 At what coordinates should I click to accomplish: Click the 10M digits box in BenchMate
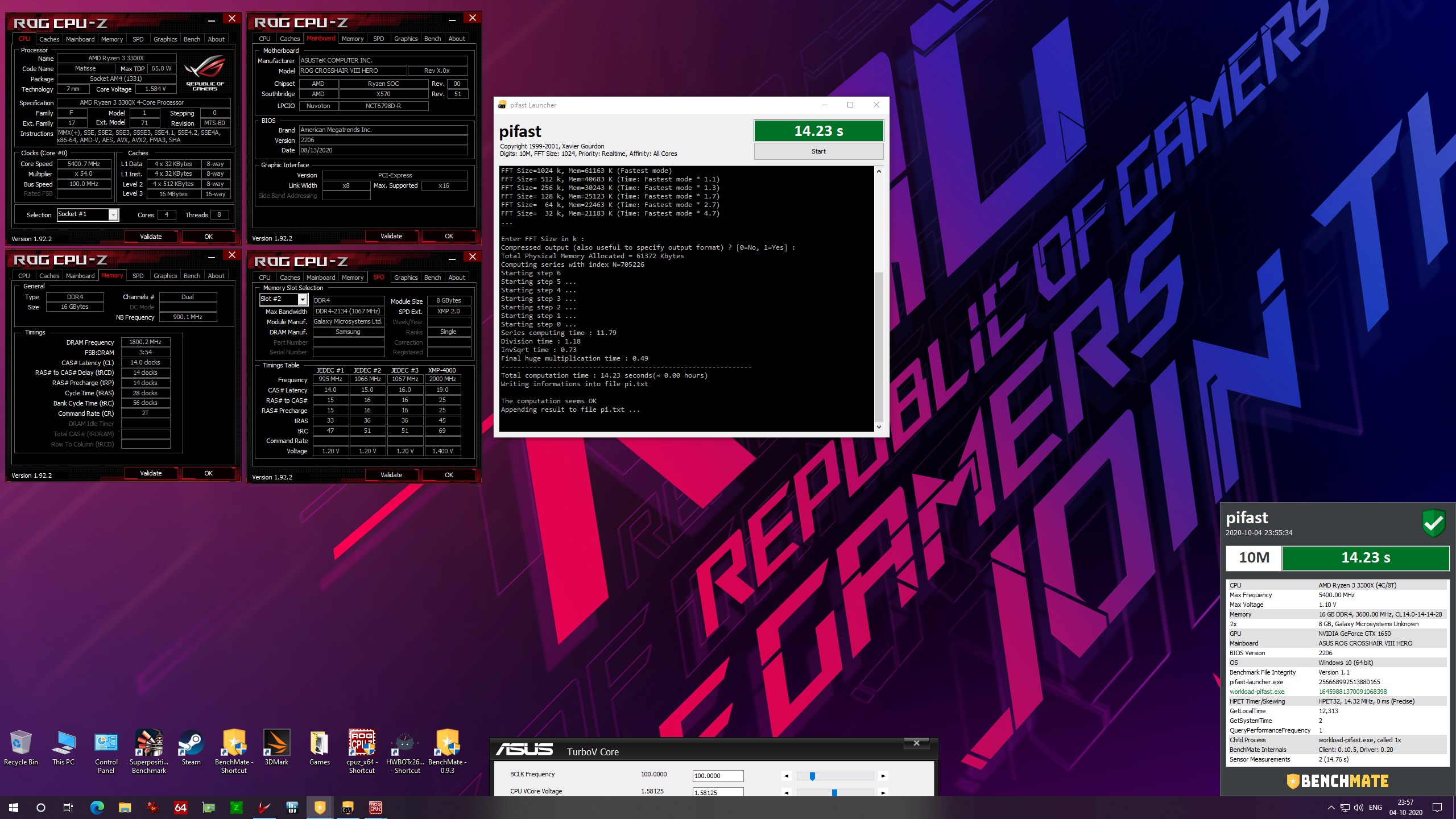click(x=1254, y=558)
